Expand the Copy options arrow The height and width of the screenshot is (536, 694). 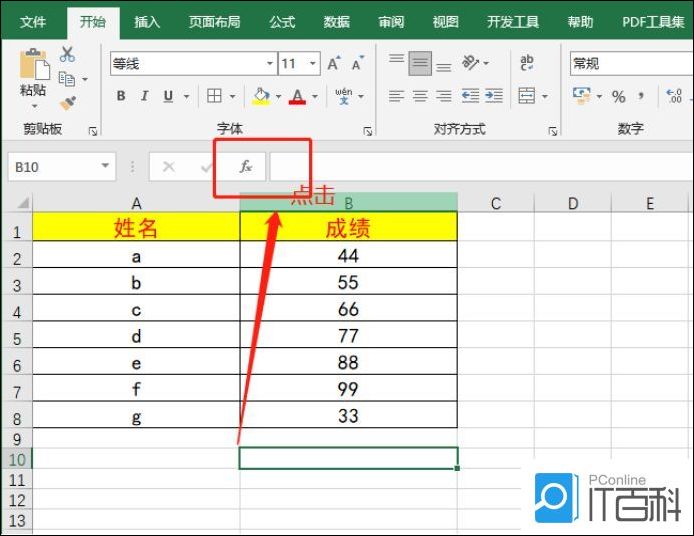[85, 79]
